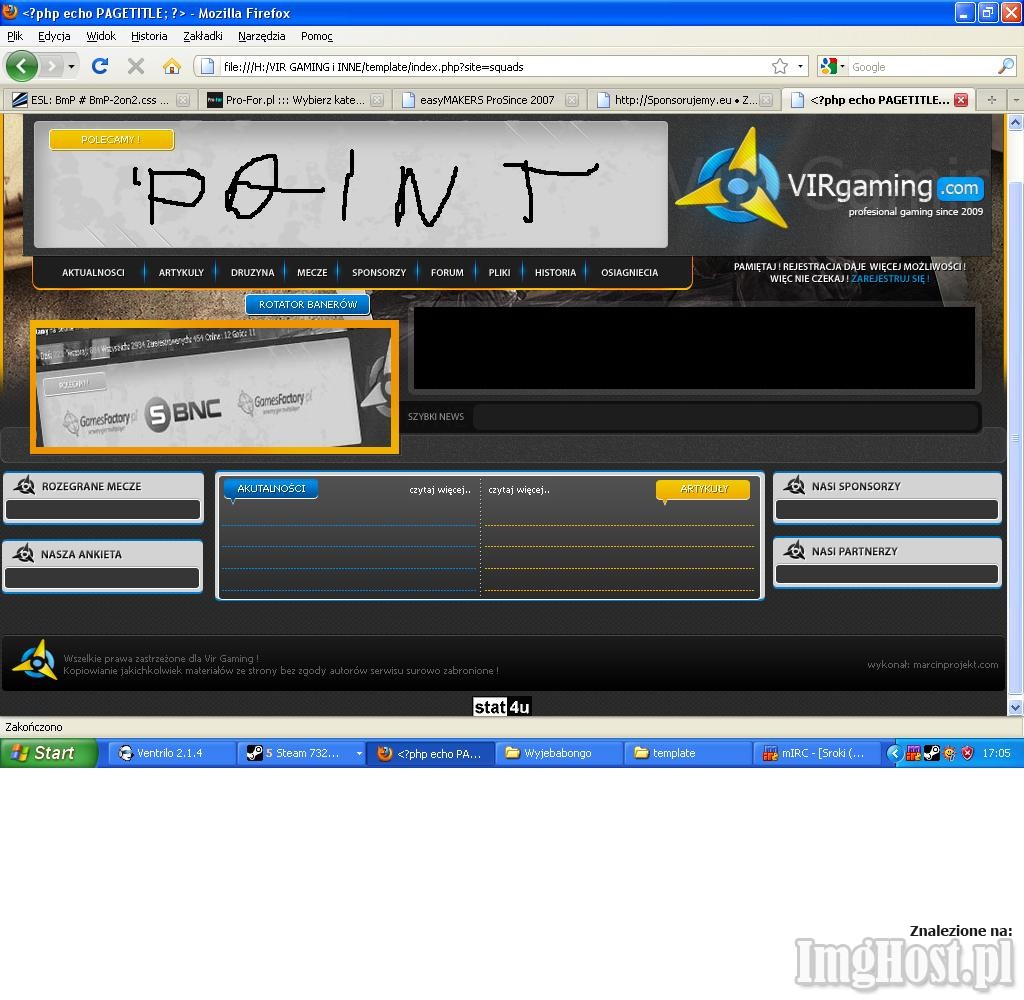Open the Google search engine selector

(x=833, y=66)
